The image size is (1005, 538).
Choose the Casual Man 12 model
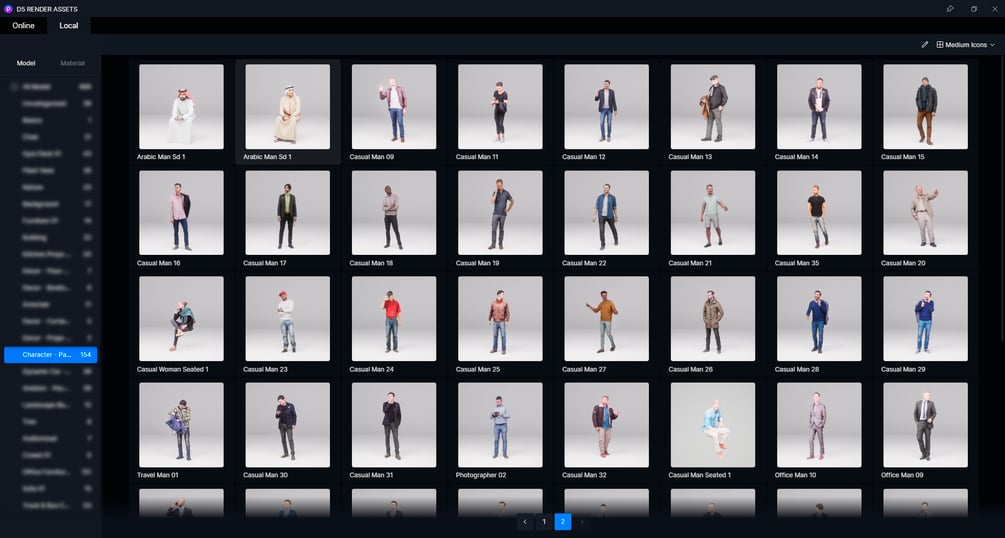pos(606,106)
